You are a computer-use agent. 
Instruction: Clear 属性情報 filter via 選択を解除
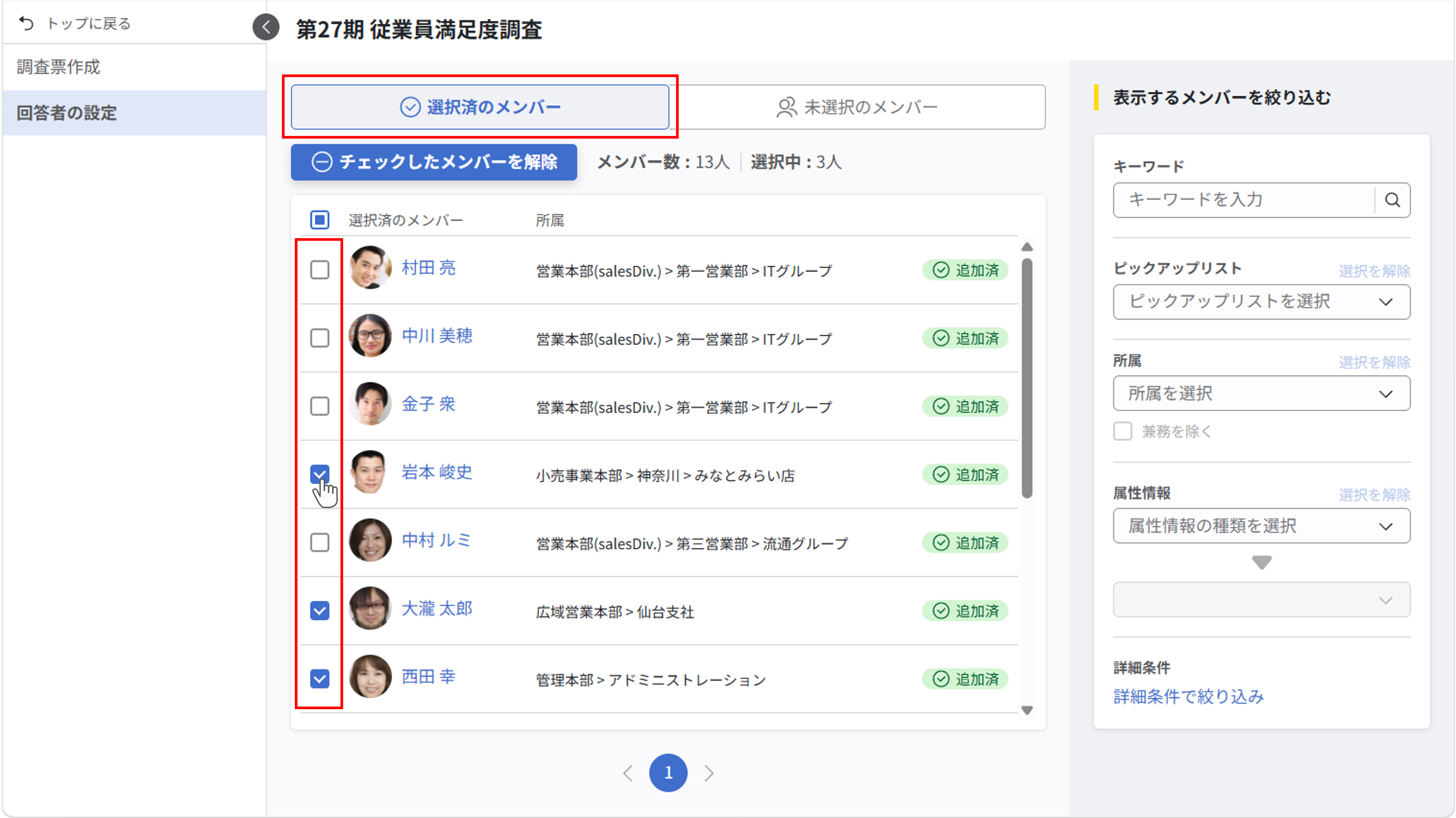1374,495
